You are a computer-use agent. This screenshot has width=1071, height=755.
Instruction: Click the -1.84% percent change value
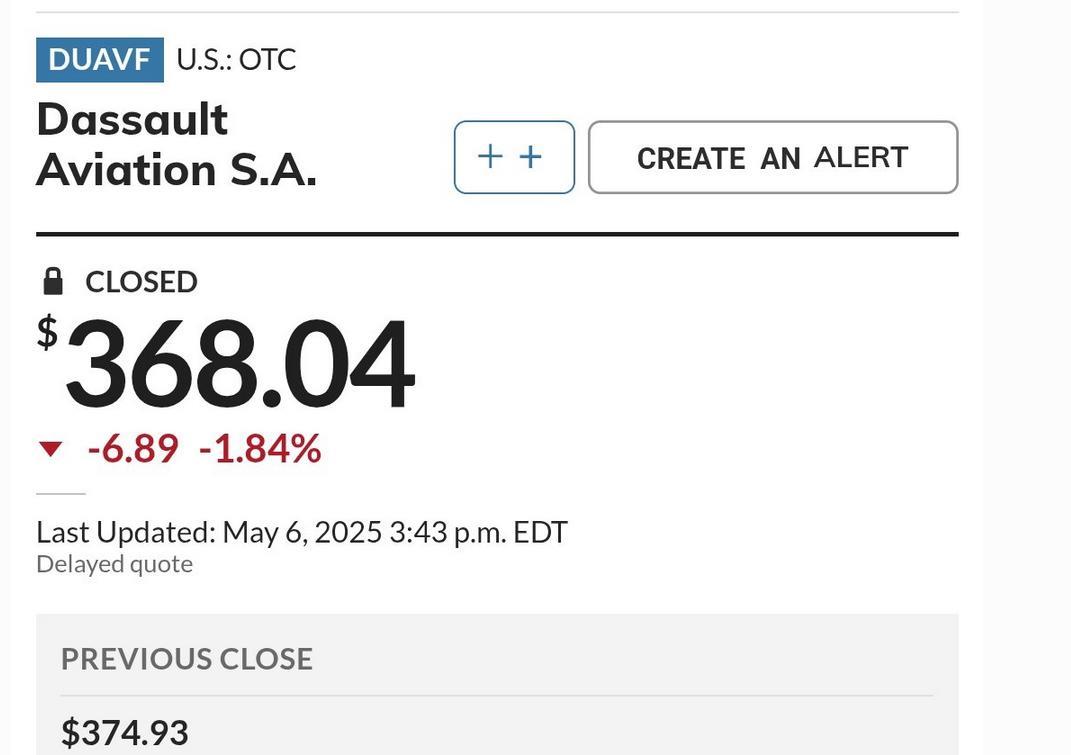coord(260,449)
